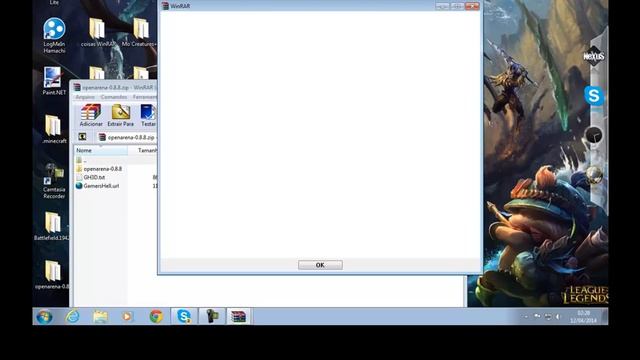
Task: Open the Arquivo menu in the archive window
Action: 85,97
